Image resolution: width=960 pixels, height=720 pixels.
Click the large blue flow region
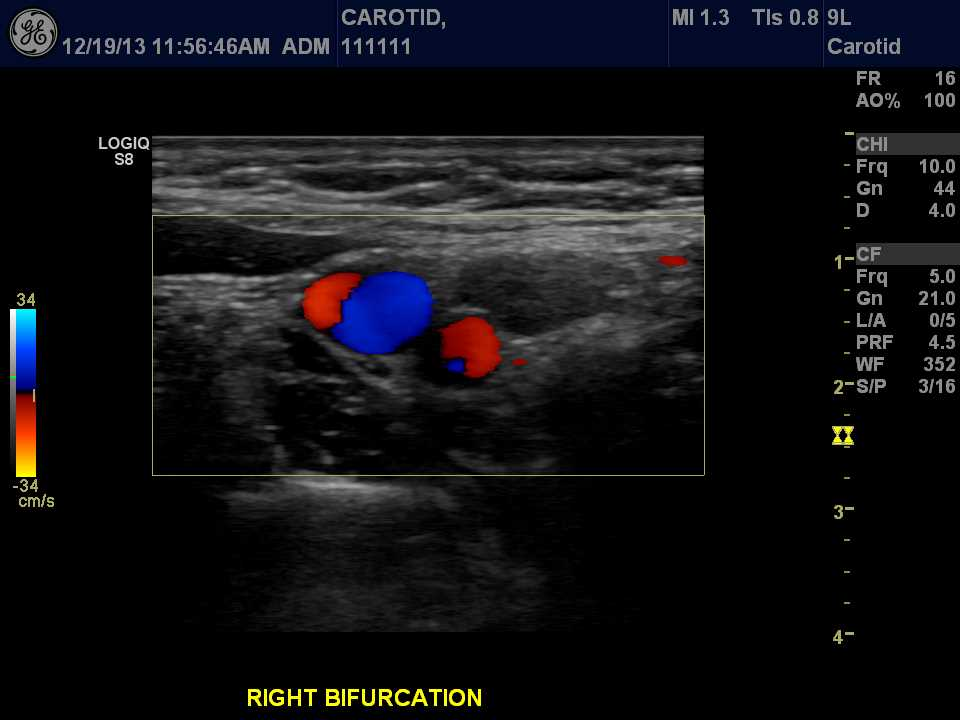384,312
